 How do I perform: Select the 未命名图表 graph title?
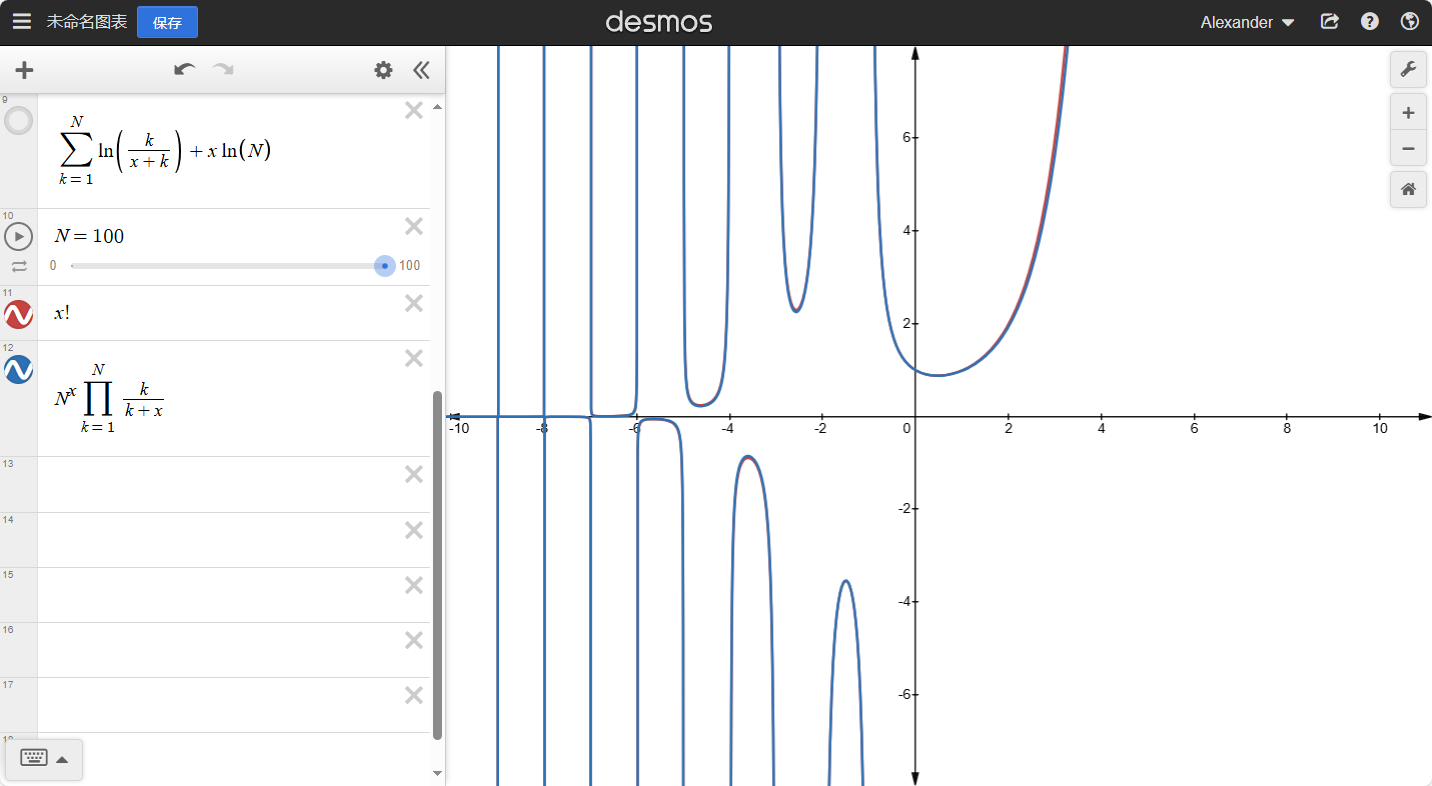pyautogui.click(x=87, y=22)
